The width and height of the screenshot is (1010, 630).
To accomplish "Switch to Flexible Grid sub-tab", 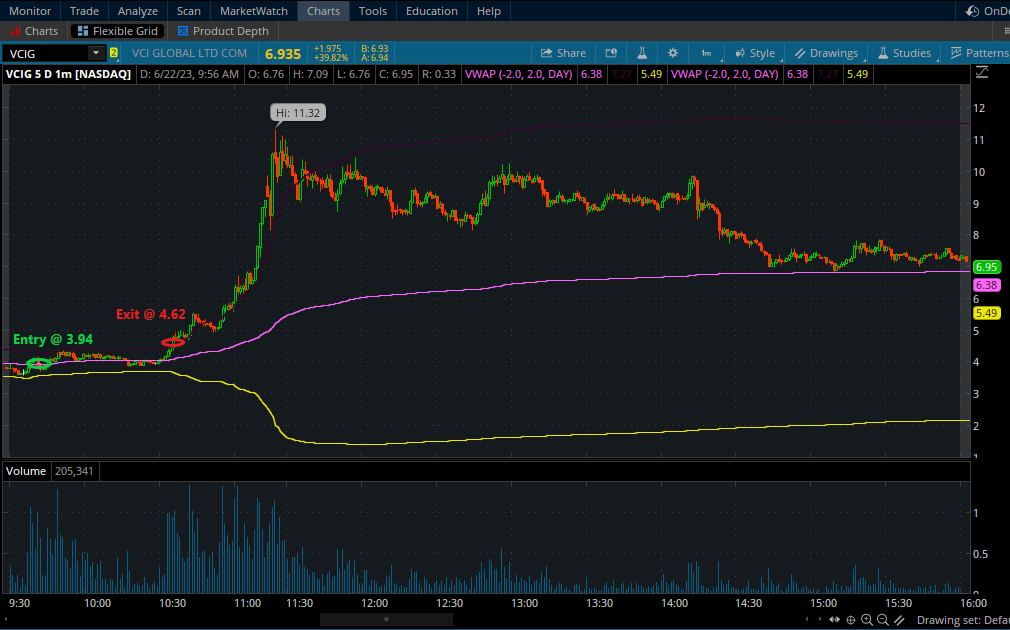I will pos(118,31).
